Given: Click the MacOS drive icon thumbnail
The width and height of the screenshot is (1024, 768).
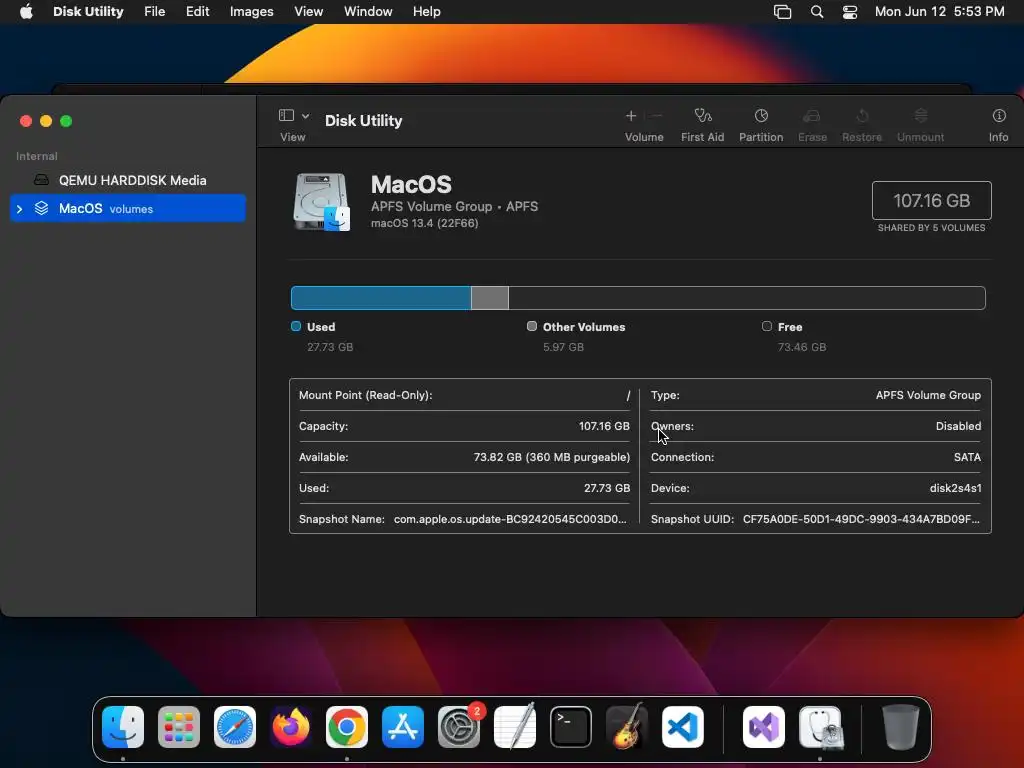Looking at the screenshot, I should (321, 202).
